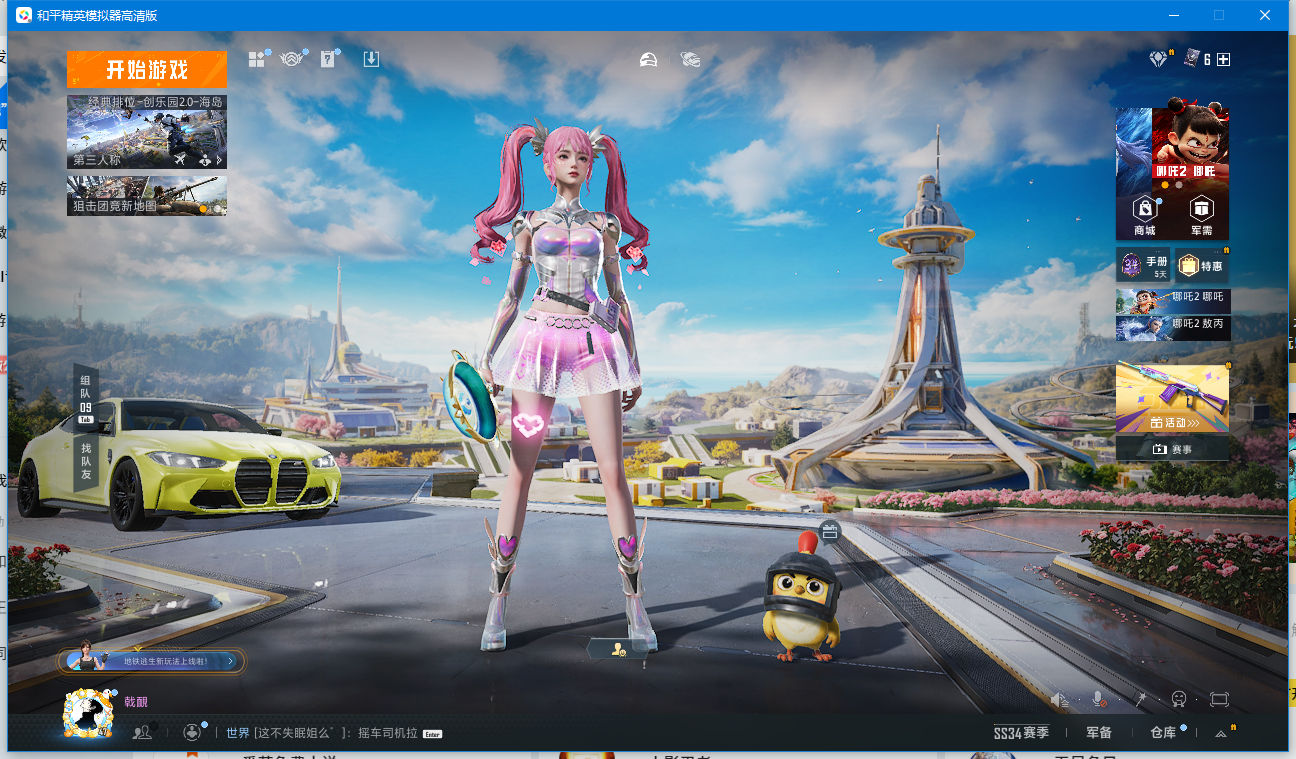Click the download resources icon
Screen dimensions: 1296x759
371,59
